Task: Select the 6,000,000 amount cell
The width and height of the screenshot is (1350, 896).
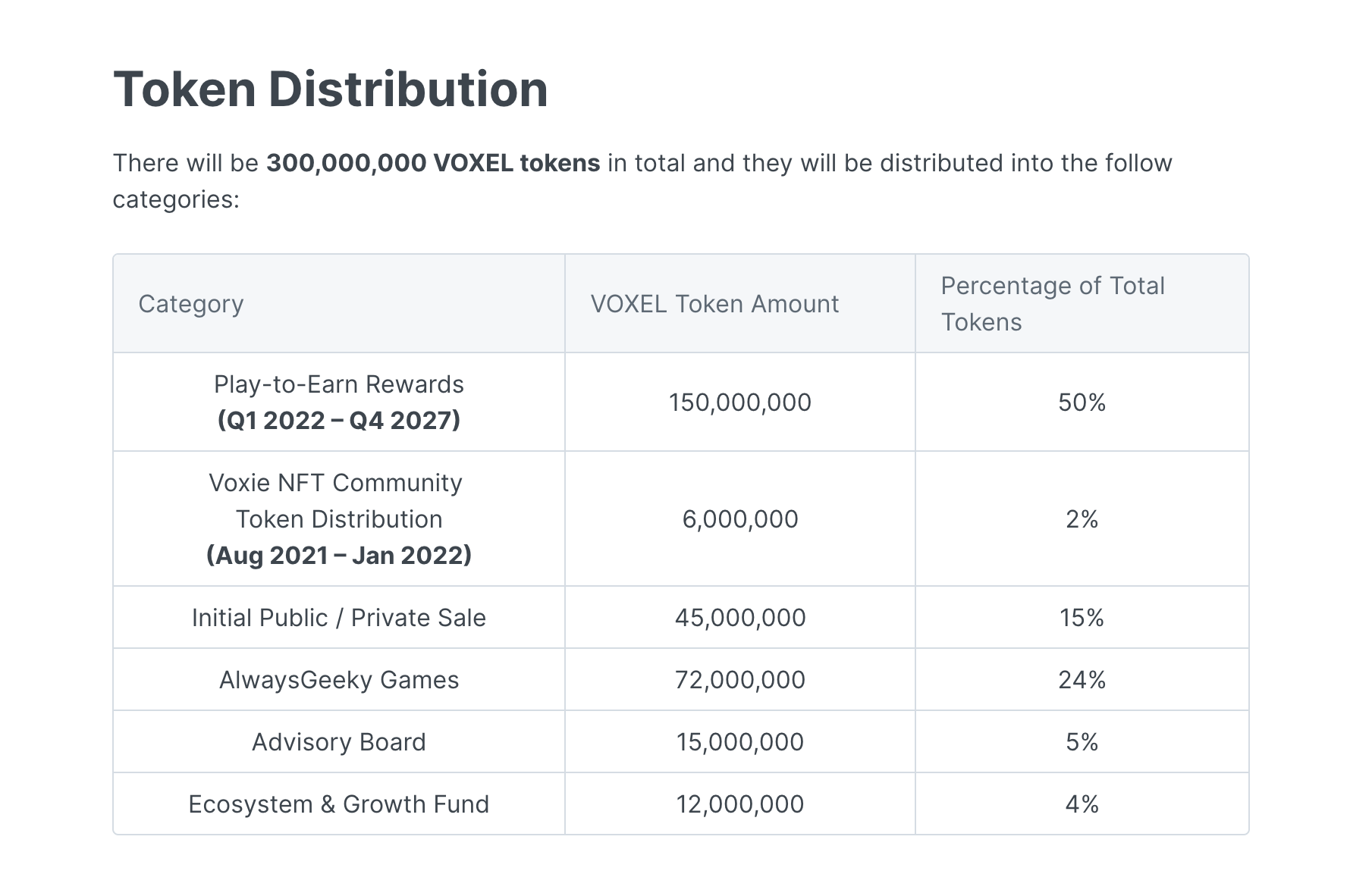Action: (739, 519)
